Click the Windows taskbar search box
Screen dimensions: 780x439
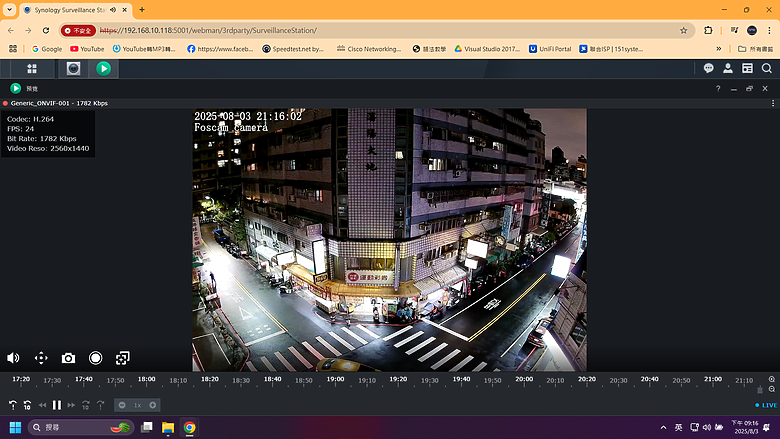pos(81,427)
